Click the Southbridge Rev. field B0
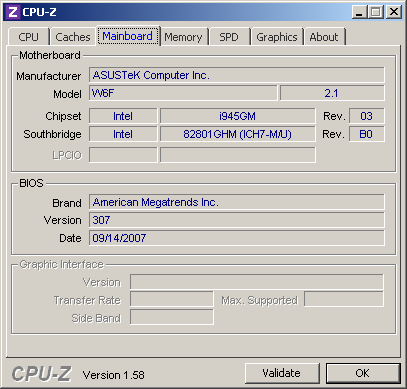407x389 pixels. pyautogui.click(x=366, y=134)
